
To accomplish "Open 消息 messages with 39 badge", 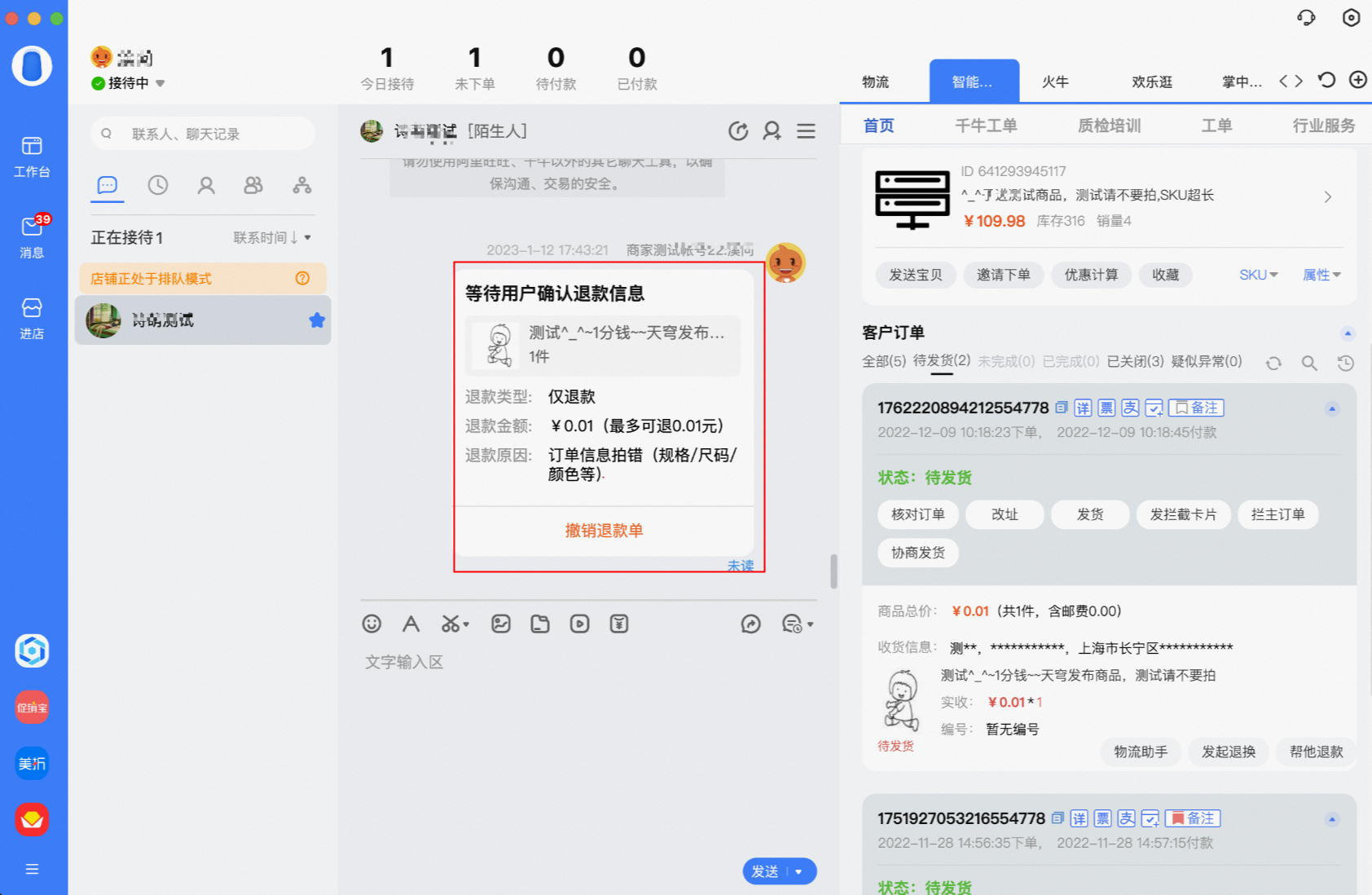I will [x=32, y=236].
